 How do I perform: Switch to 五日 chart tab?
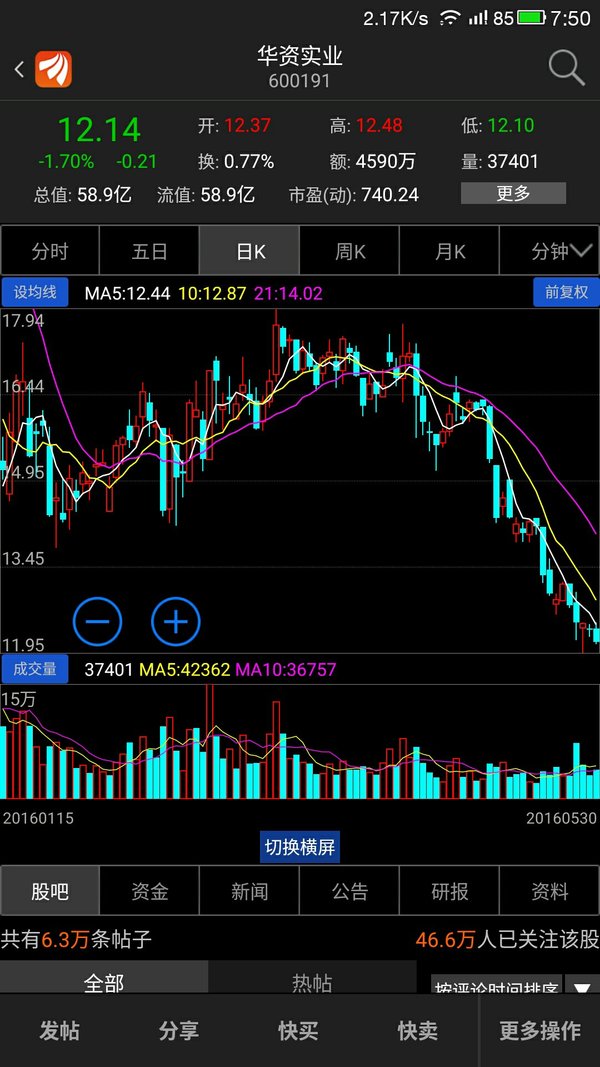[150, 251]
